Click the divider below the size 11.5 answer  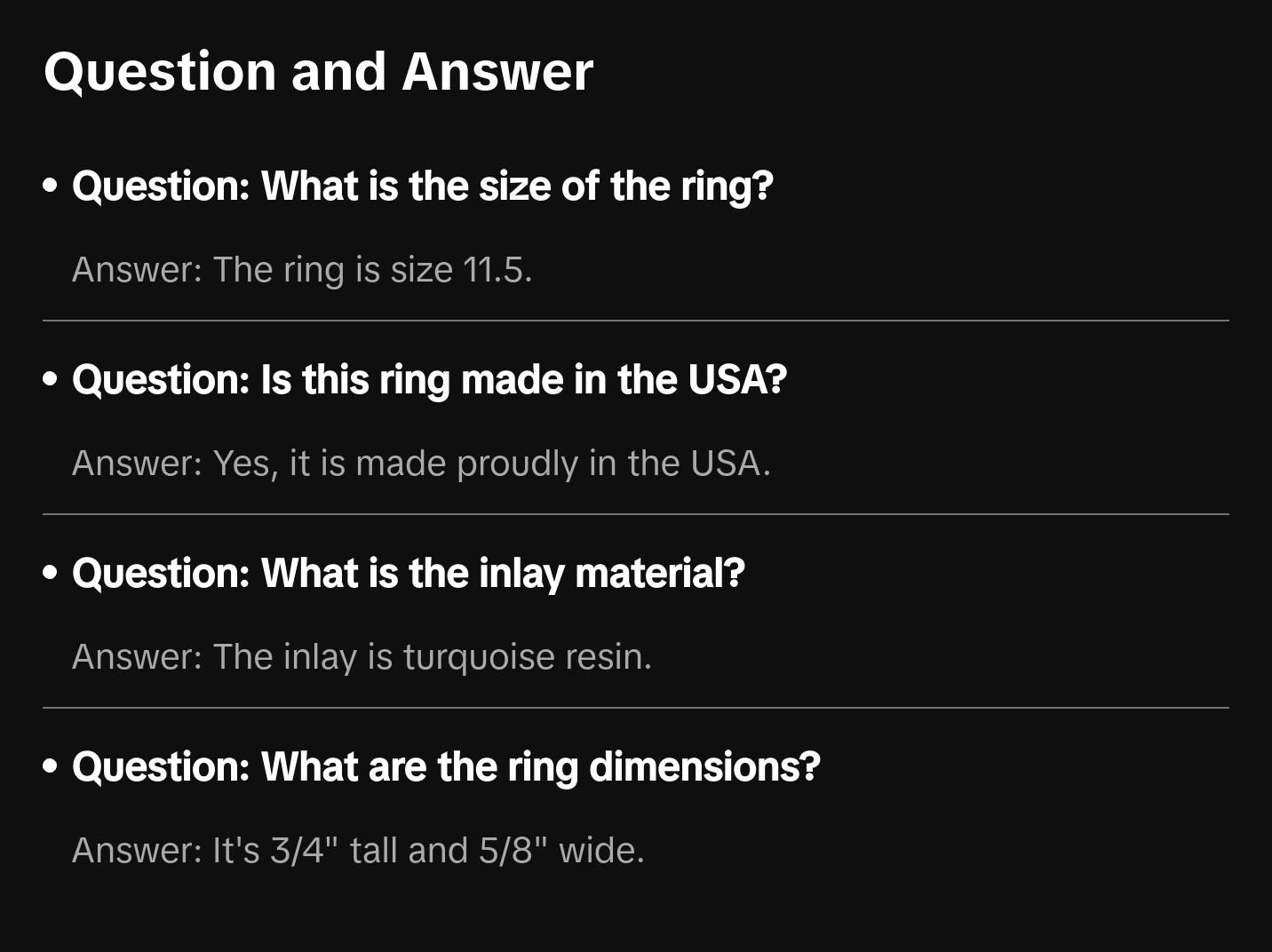coord(636,321)
